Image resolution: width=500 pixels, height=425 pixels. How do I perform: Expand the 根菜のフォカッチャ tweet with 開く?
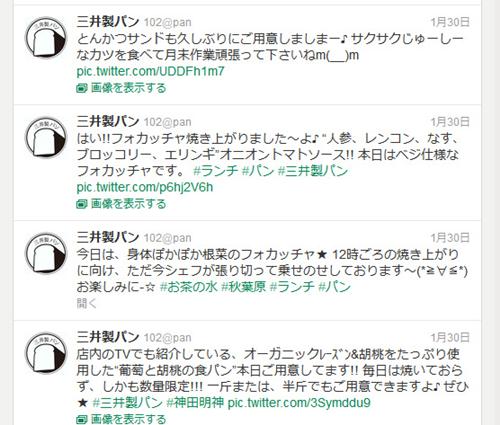click(x=87, y=303)
